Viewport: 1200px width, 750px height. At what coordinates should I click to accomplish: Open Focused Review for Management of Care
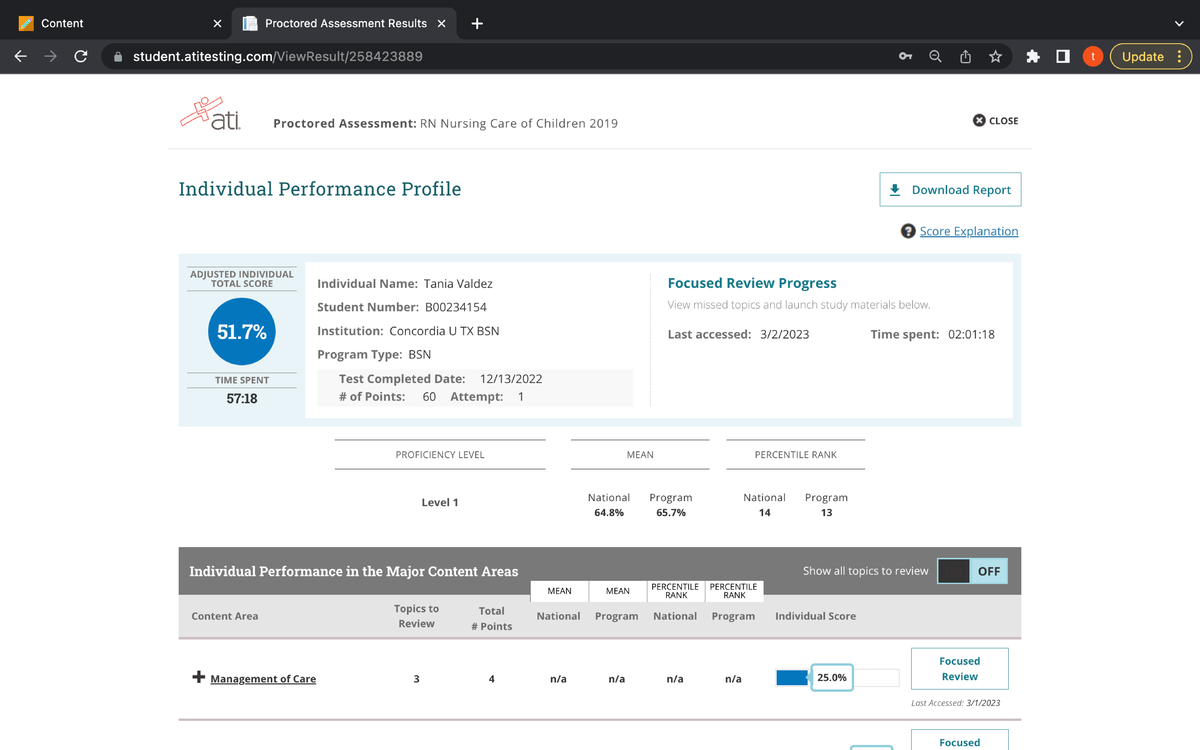[x=959, y=668]
